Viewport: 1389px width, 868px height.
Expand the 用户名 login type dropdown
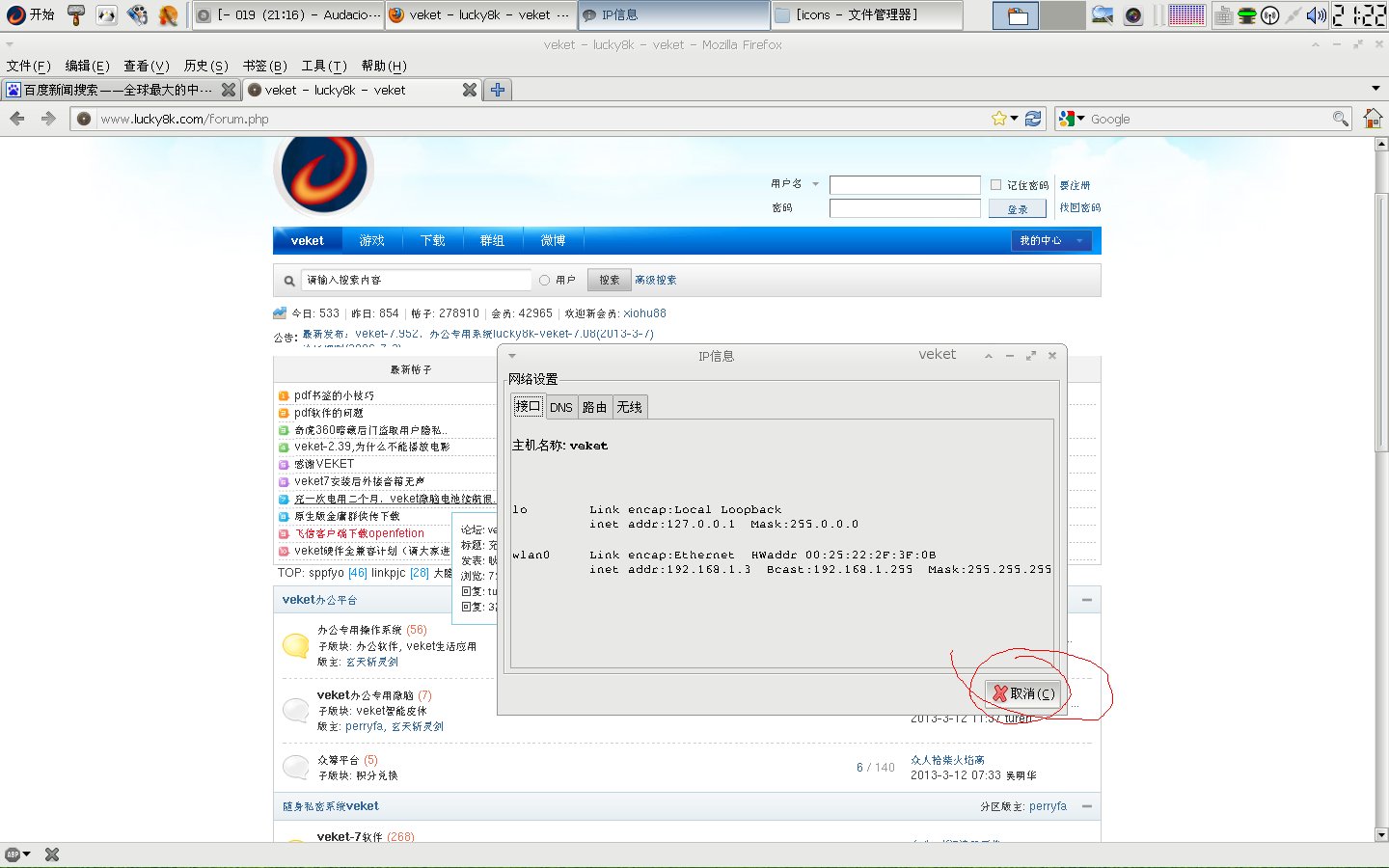(x=815, y=184)
